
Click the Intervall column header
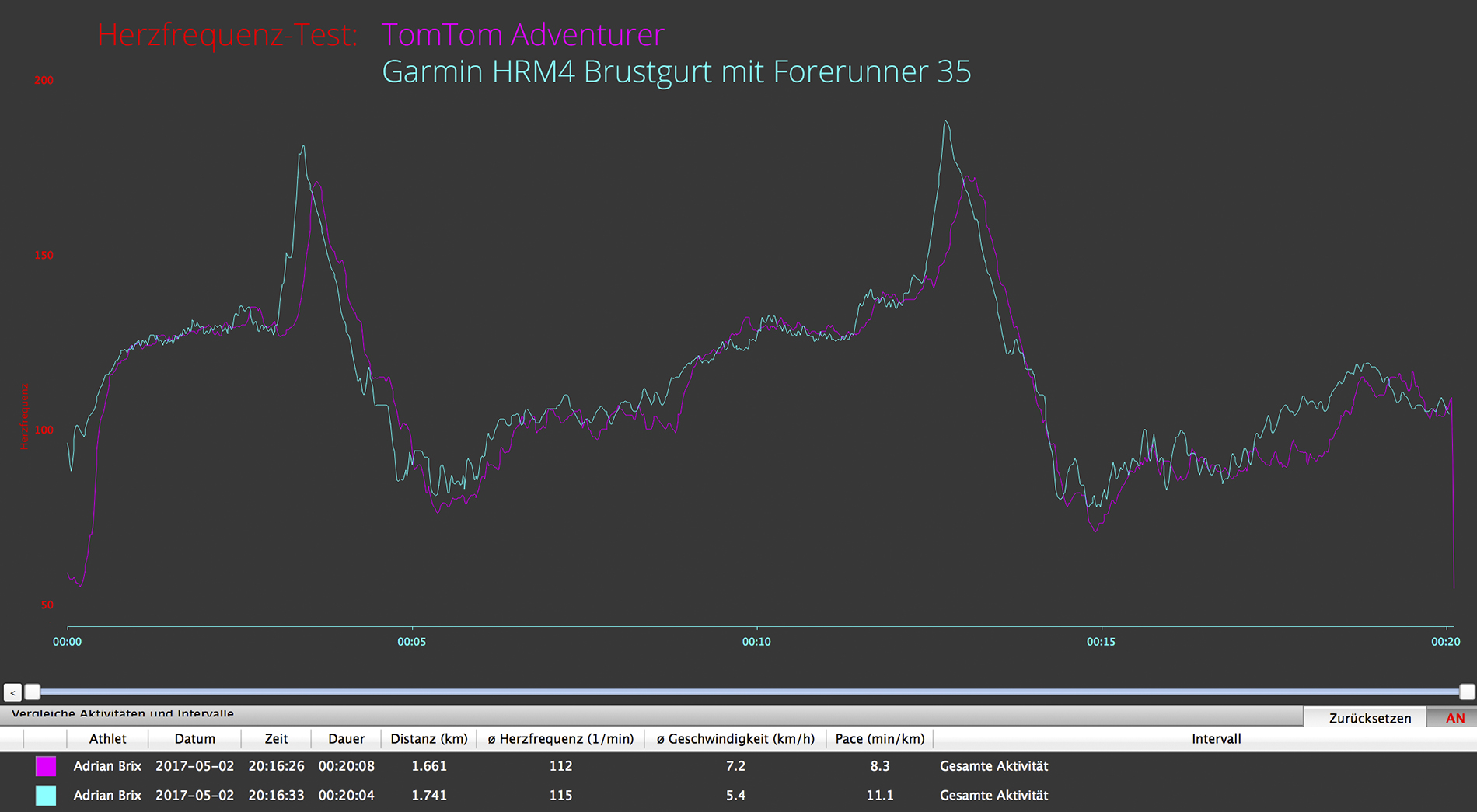[x=1216, y=739]
